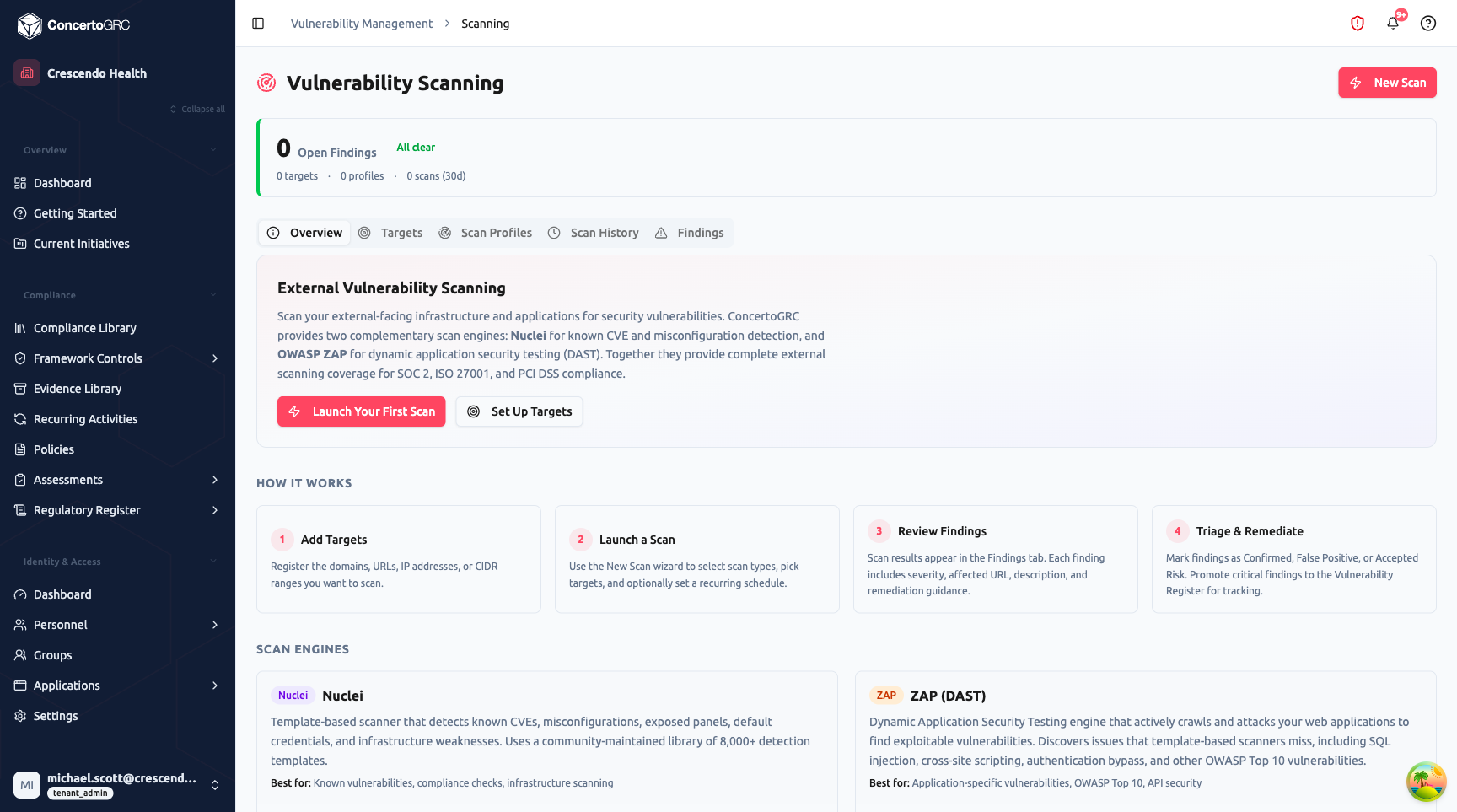Viewport: 1457px width, 812px height.
Task: Click the Current Initiatives folder icon
Action: pos(20,244)
